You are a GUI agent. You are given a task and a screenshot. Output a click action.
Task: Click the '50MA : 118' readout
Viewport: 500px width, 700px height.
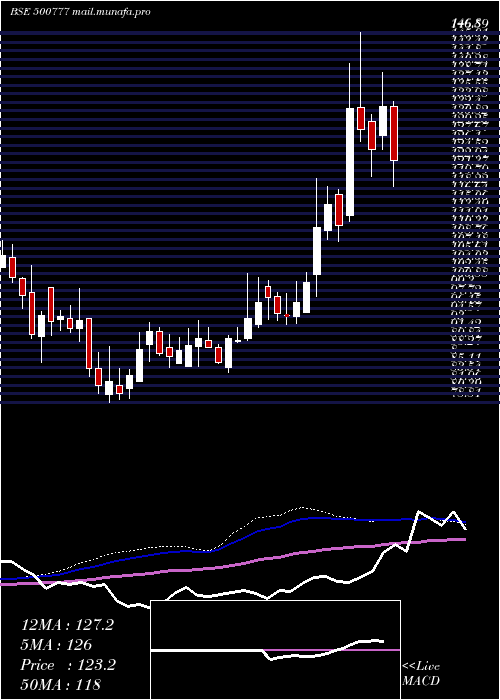tap(60, 685)
